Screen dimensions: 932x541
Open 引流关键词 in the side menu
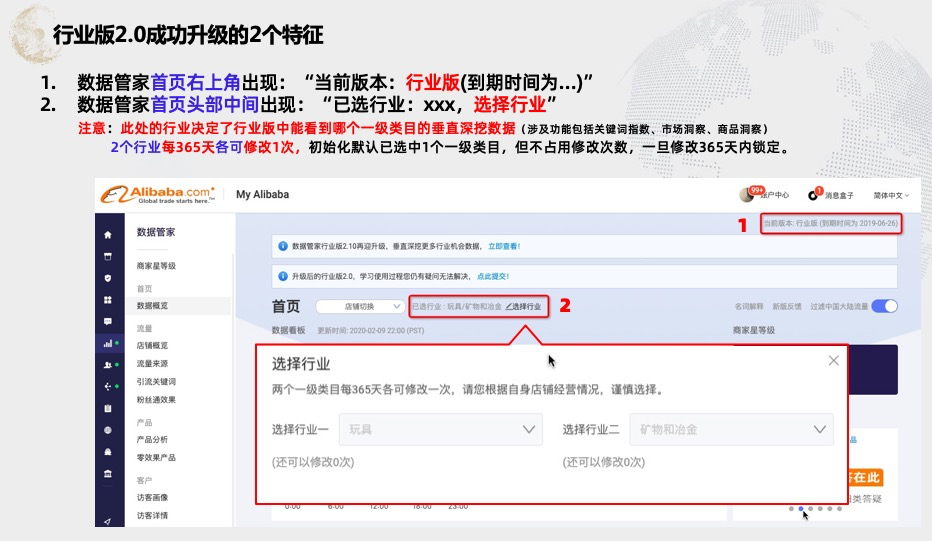(x=156, y=382)
